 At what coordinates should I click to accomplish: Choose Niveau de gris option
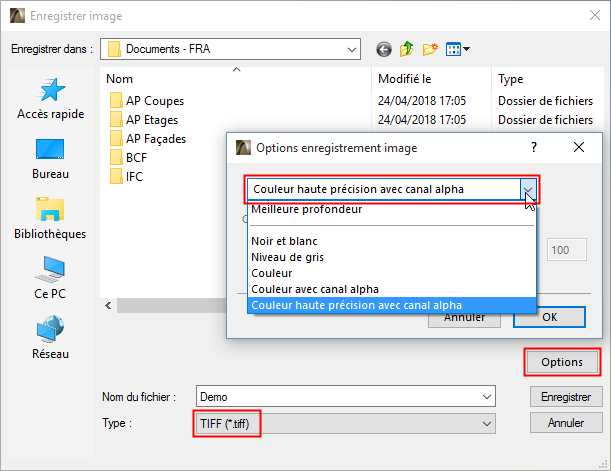coord(392,257)
